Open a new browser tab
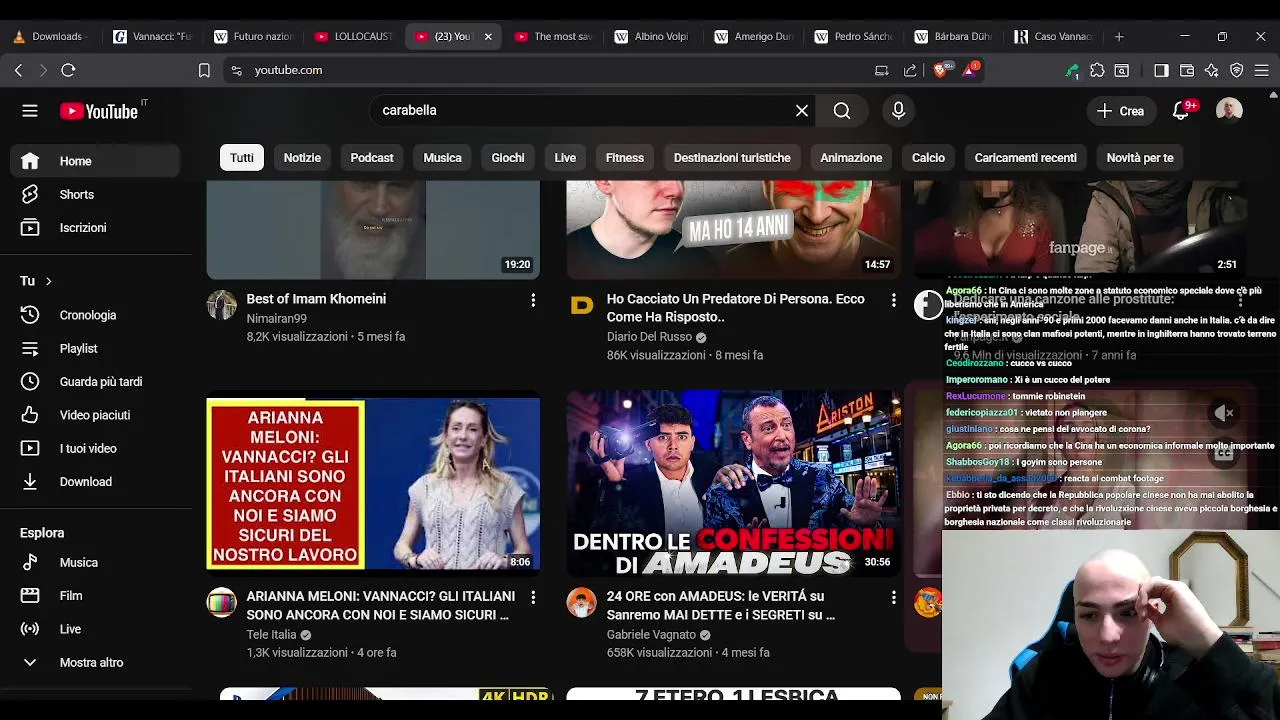Image resolution: width=1280 pixels, height=720 pixels. [1119, 36]
